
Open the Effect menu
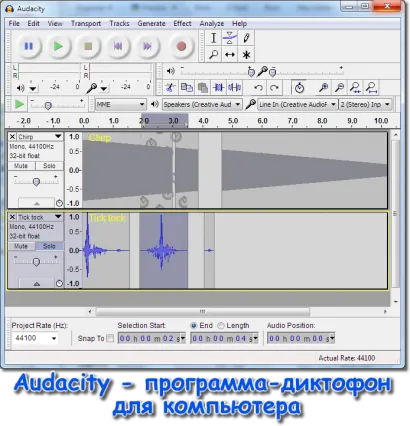(182, 24)
